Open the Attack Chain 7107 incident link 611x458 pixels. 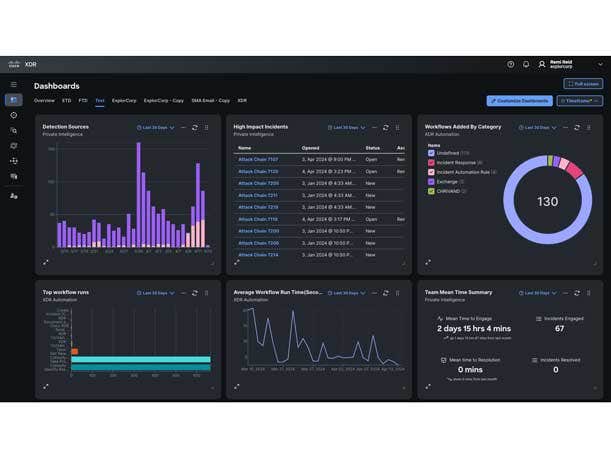(258, 159)
